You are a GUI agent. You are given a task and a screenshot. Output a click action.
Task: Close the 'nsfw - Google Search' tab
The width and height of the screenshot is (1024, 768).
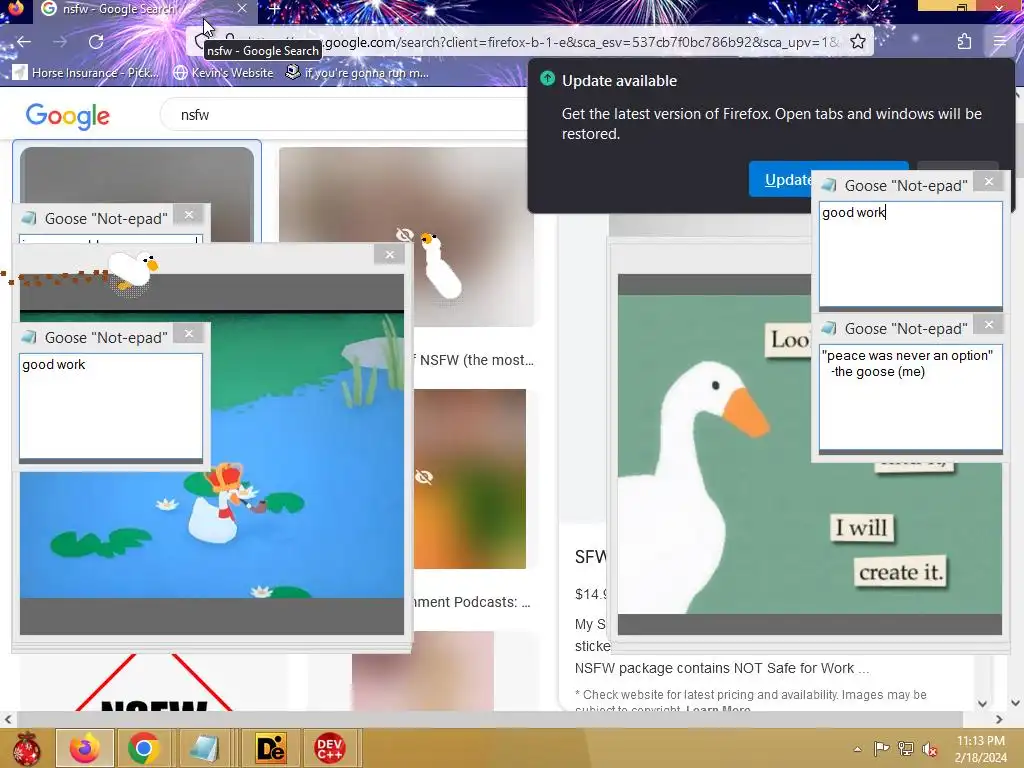pos(242,8)
